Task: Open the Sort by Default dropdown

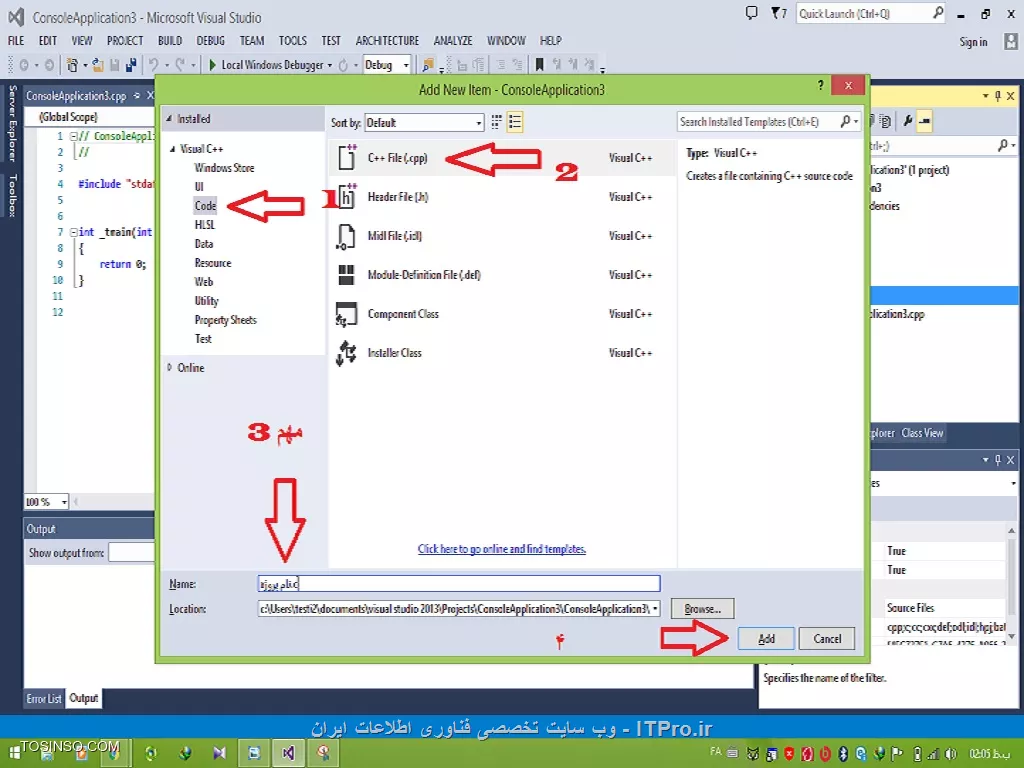Action: click(x=424, y=123)
